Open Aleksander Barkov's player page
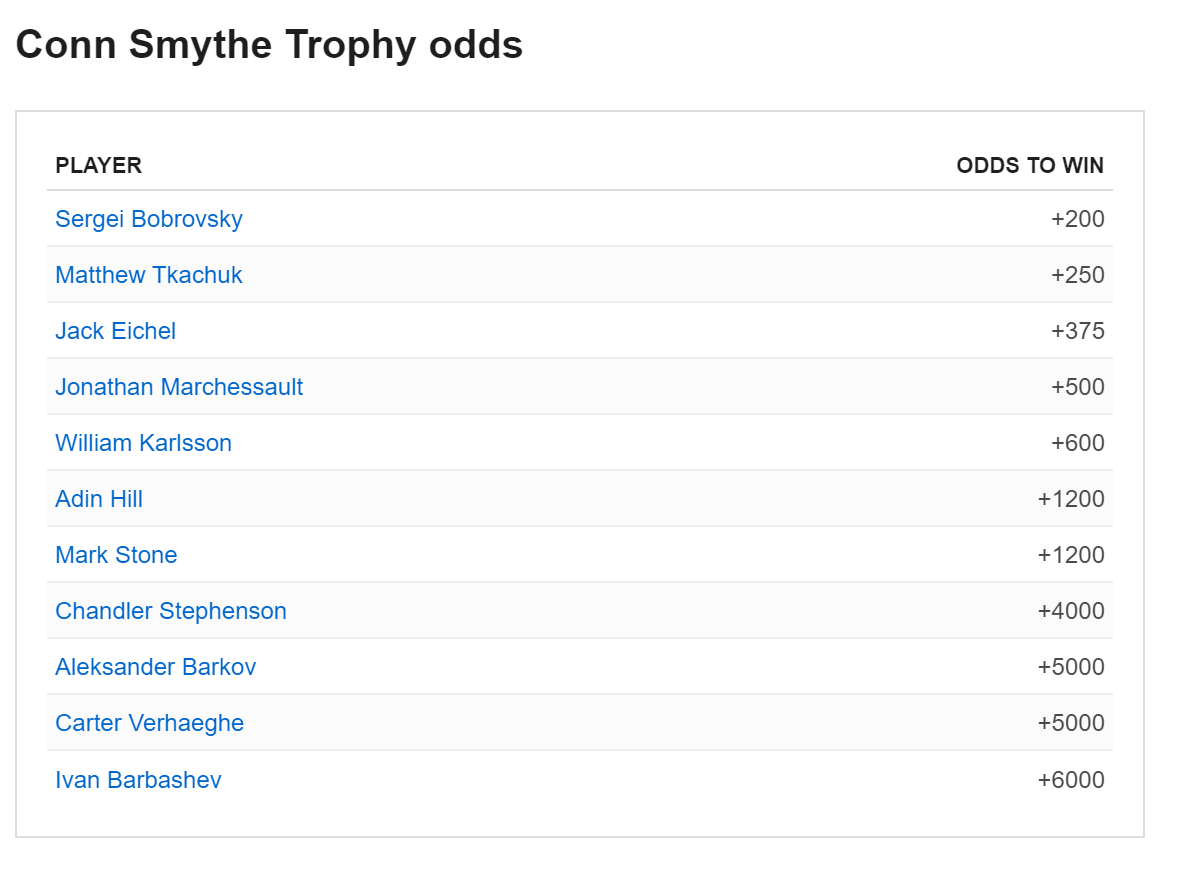Image resolution: width=1199 pixels, height=870 pixels. coord(156,667)
